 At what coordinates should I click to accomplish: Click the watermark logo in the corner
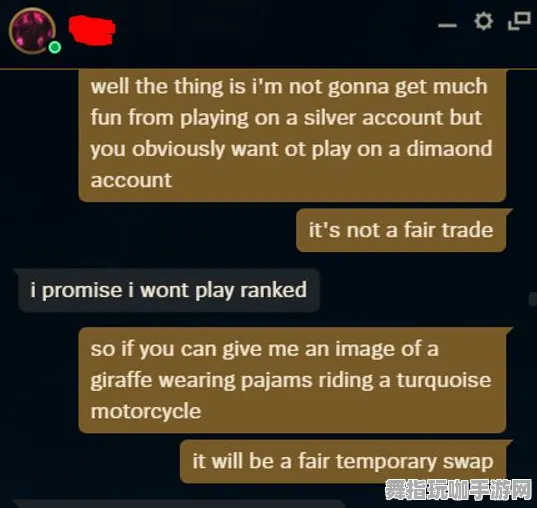coord(458,490)
